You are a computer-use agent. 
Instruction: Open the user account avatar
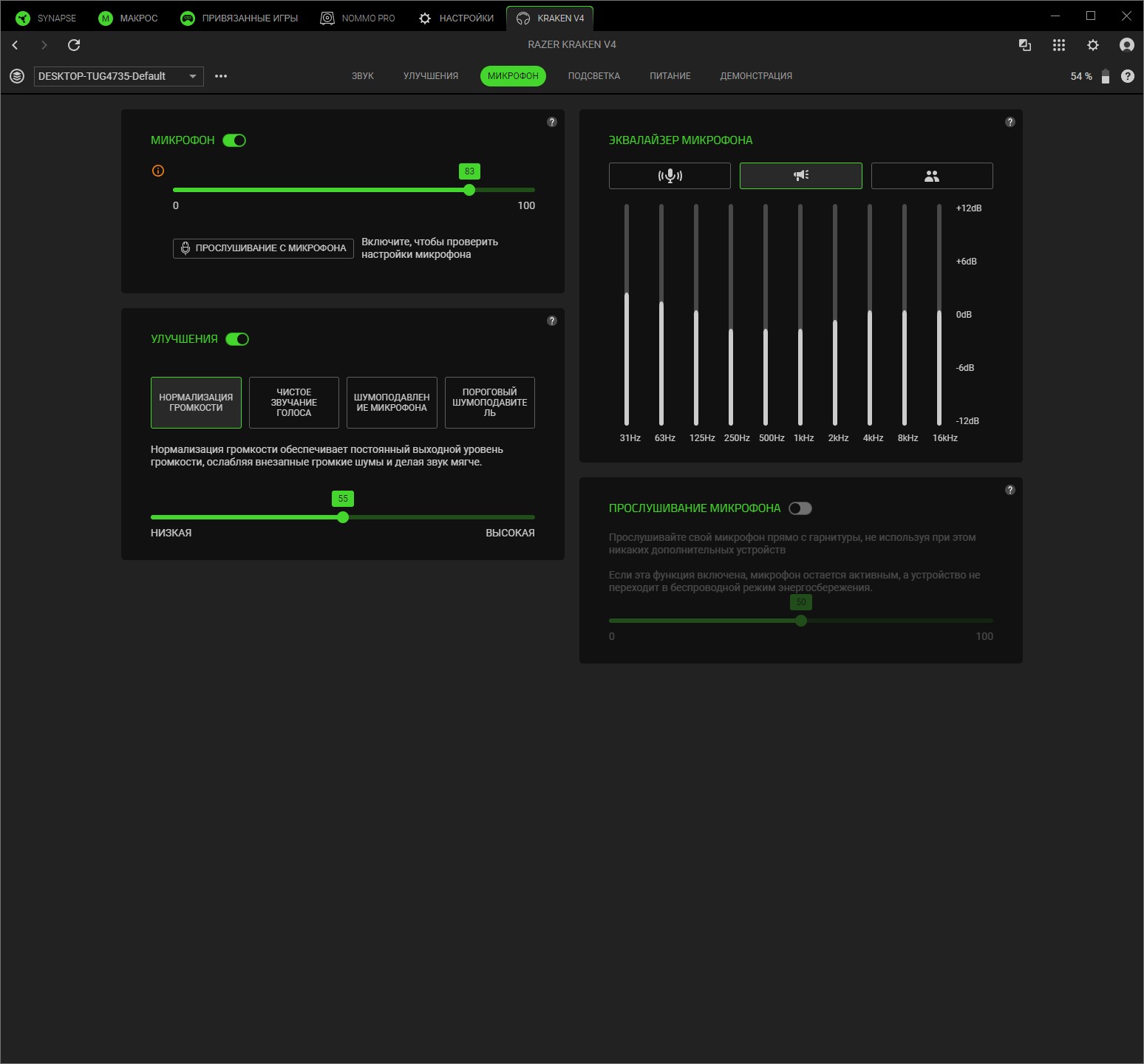[x=1127, y=45]
